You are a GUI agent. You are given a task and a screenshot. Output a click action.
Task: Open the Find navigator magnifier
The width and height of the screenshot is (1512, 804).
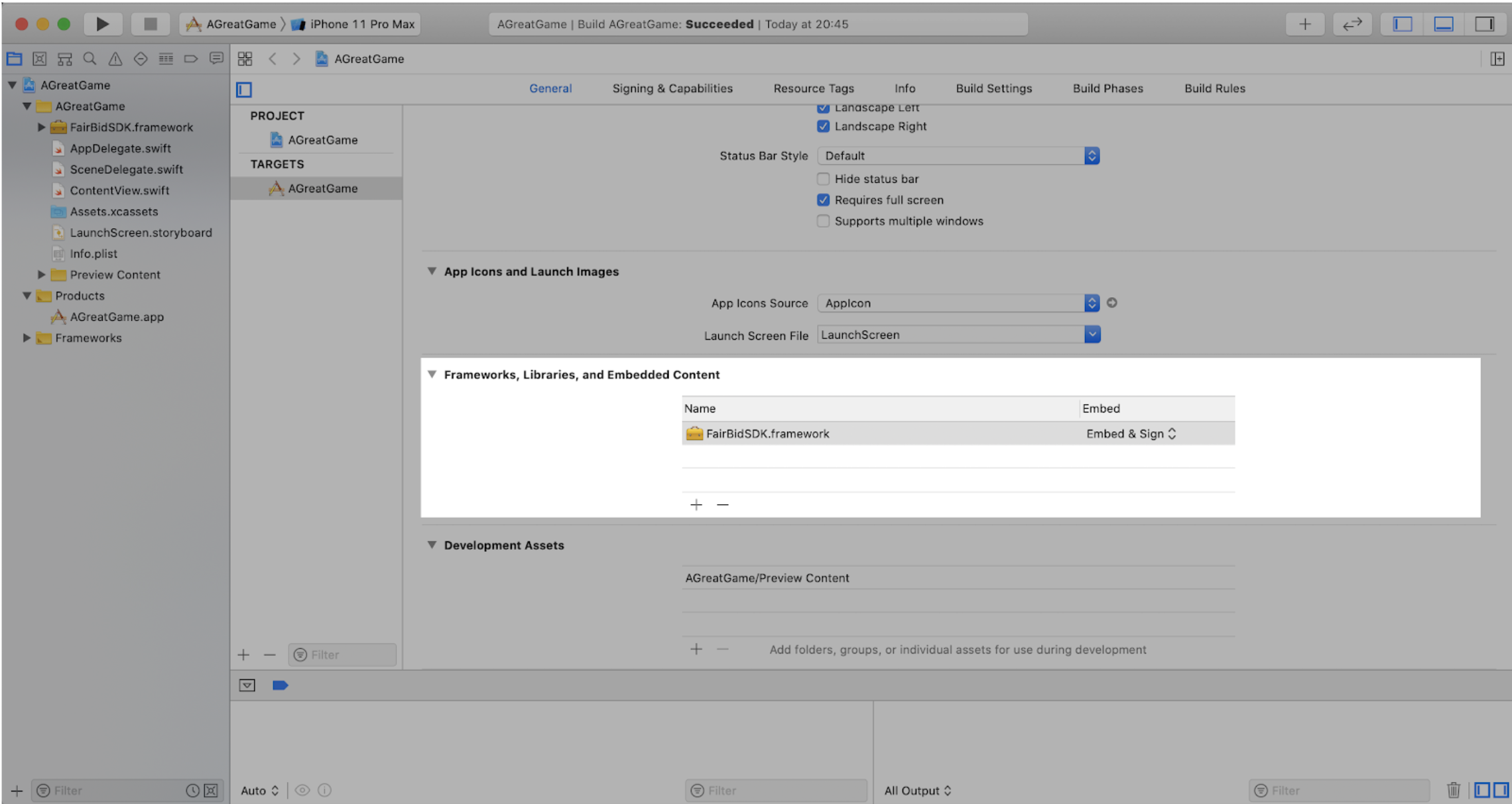point(90,58)
